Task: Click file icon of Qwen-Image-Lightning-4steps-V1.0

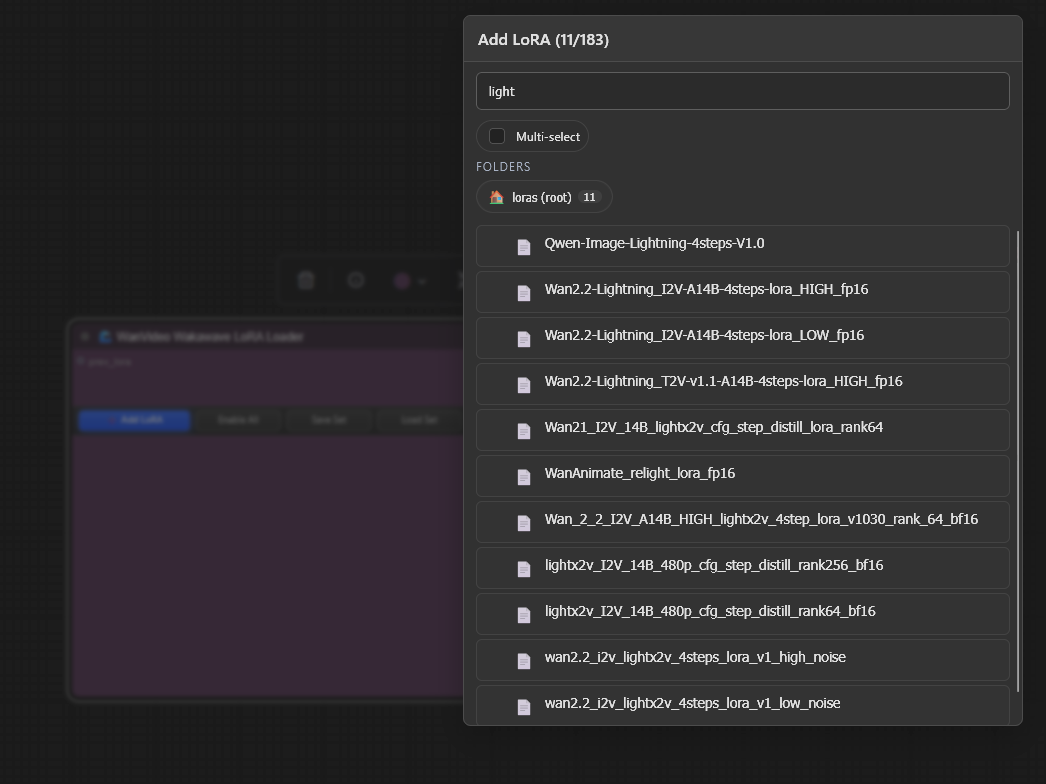Action: coord(524,247)
